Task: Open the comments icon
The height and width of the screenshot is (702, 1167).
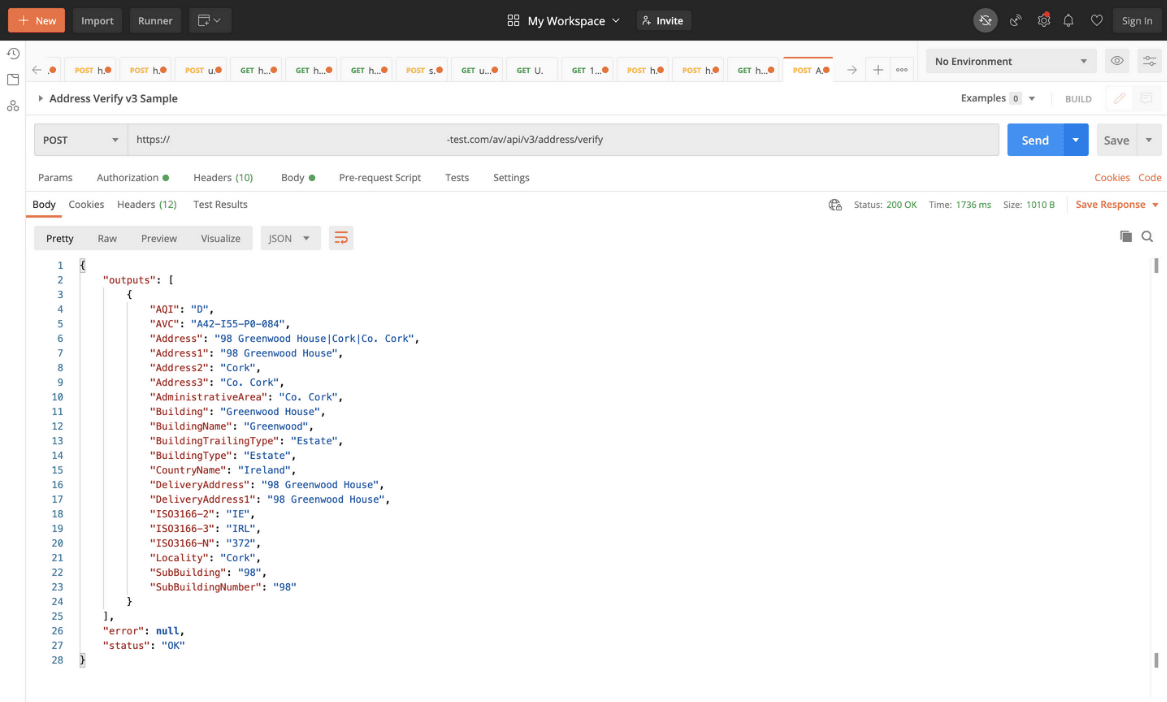Action: point(1146,98)
